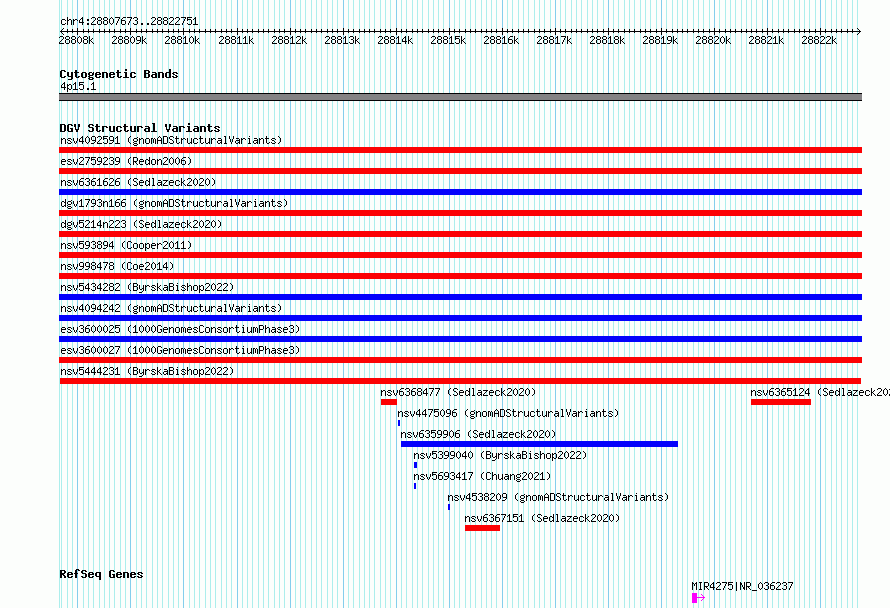Click the nsv998478 Coe2014 label
The height and width of the screenshot is (608, 890).
(117, 266)
